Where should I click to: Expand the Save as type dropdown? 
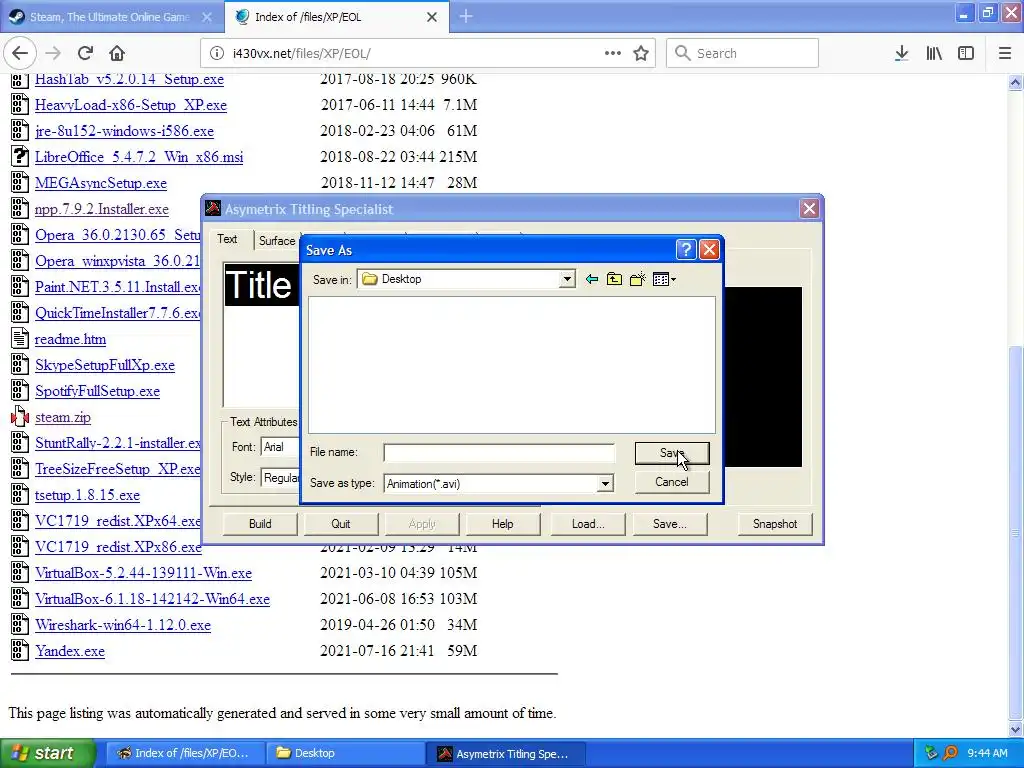(605, 483)
